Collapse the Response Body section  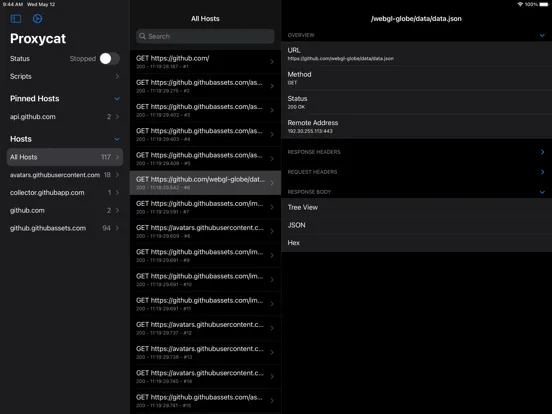point(542,192)
